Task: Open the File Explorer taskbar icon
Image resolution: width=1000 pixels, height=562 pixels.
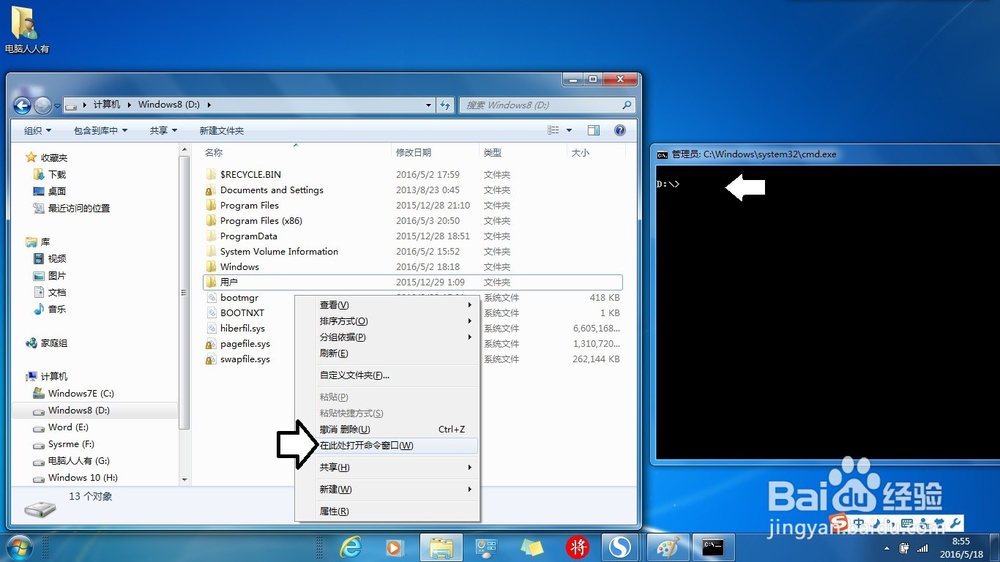Action: point(441,547)
